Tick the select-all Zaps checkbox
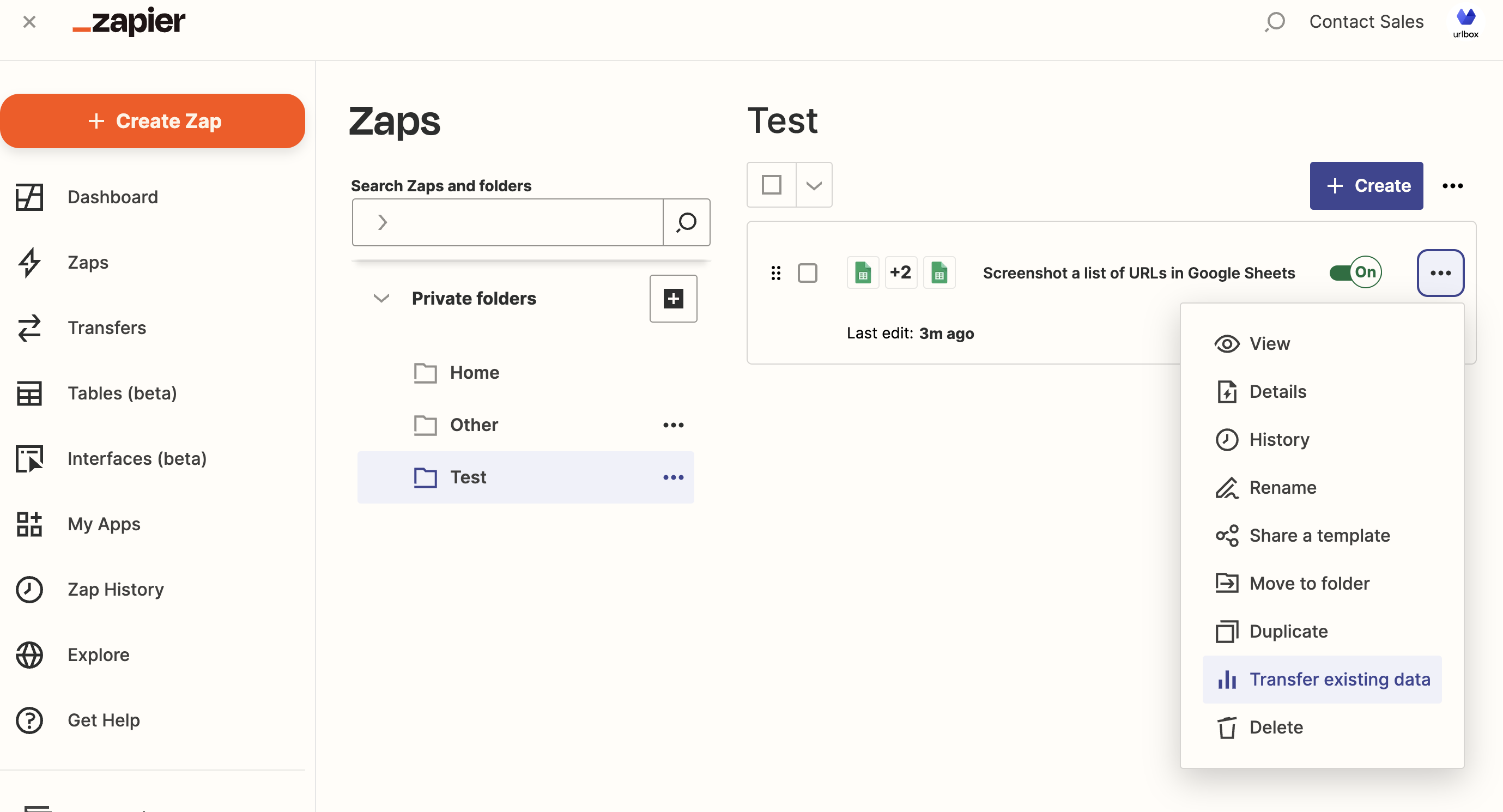The height and width of the screenshot is (812, 1503). pos(771,185)
